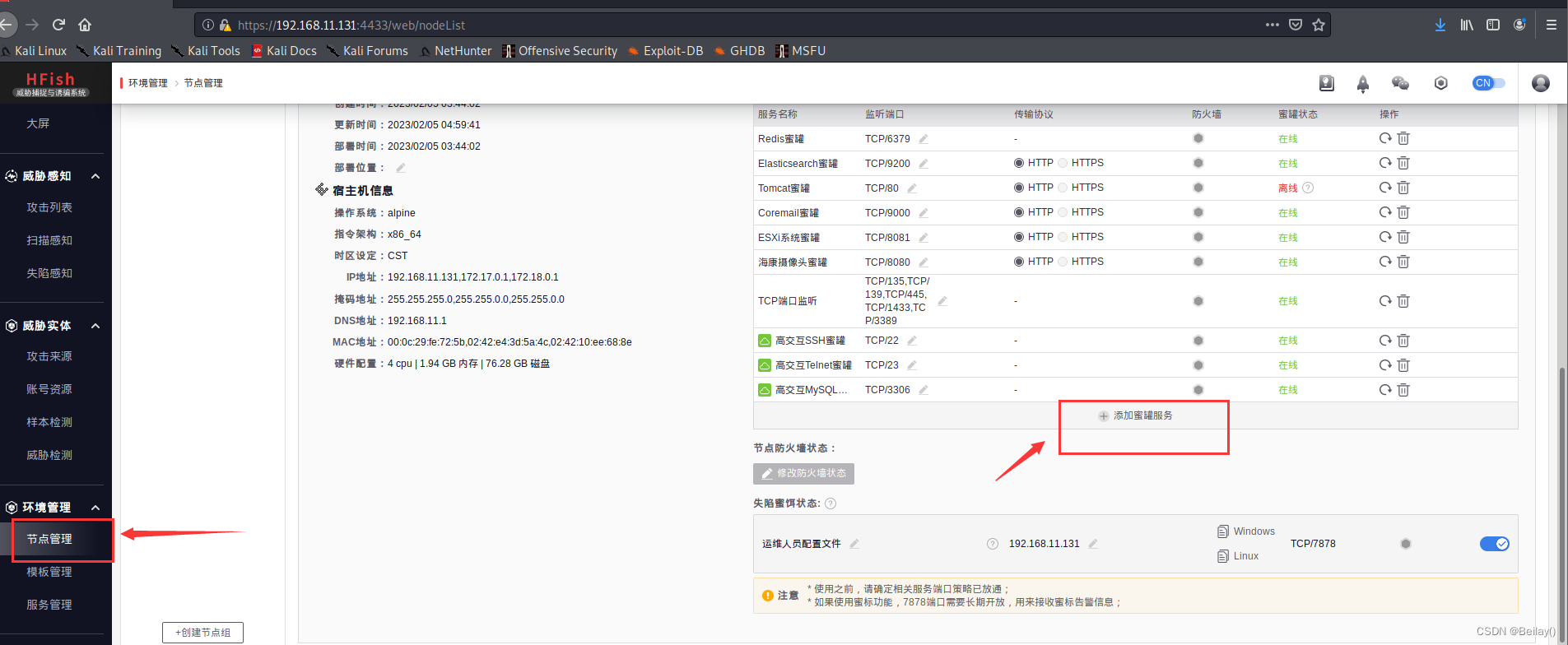Edit the 192.168.11.131 bait address
This screenshot has height=645, width=1568.
coord(1093,544)
